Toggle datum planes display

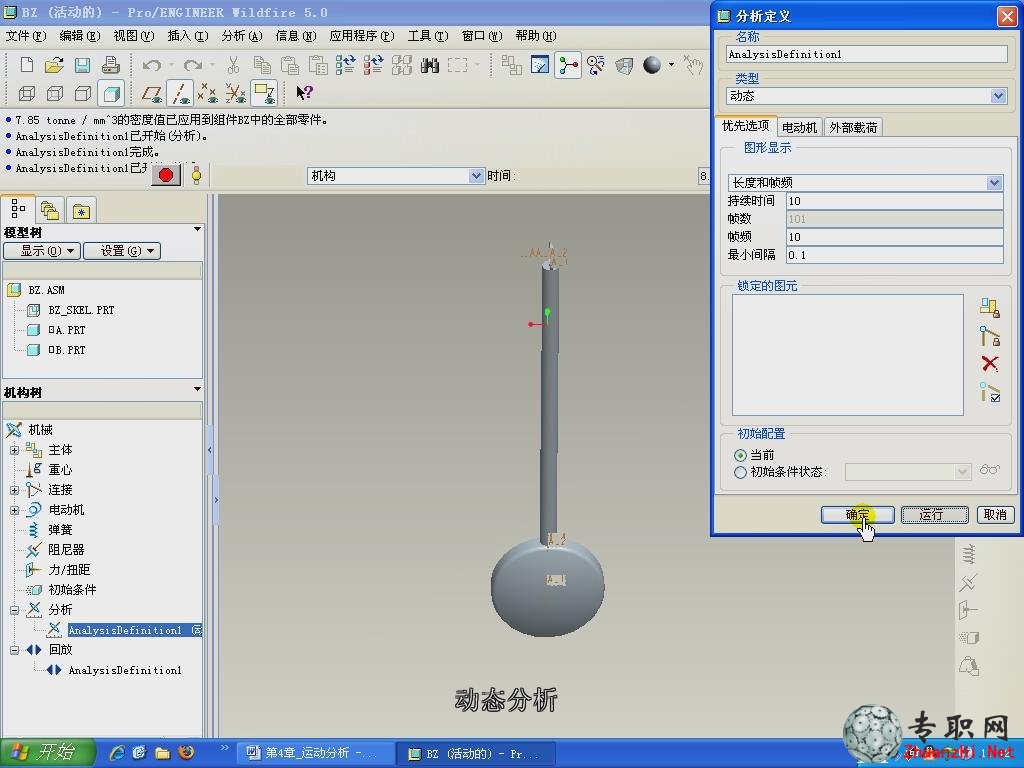pyautogui.click(x=152, y=93)
